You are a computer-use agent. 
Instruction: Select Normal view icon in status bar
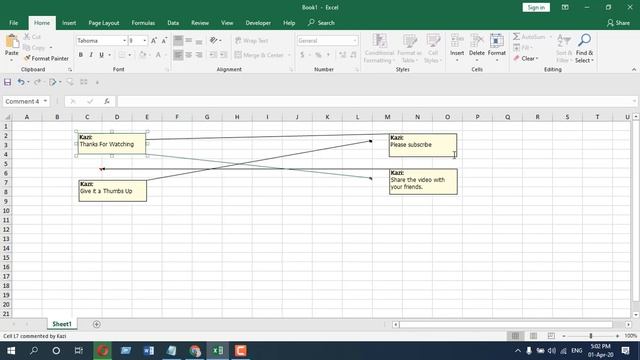coord(515,336)
